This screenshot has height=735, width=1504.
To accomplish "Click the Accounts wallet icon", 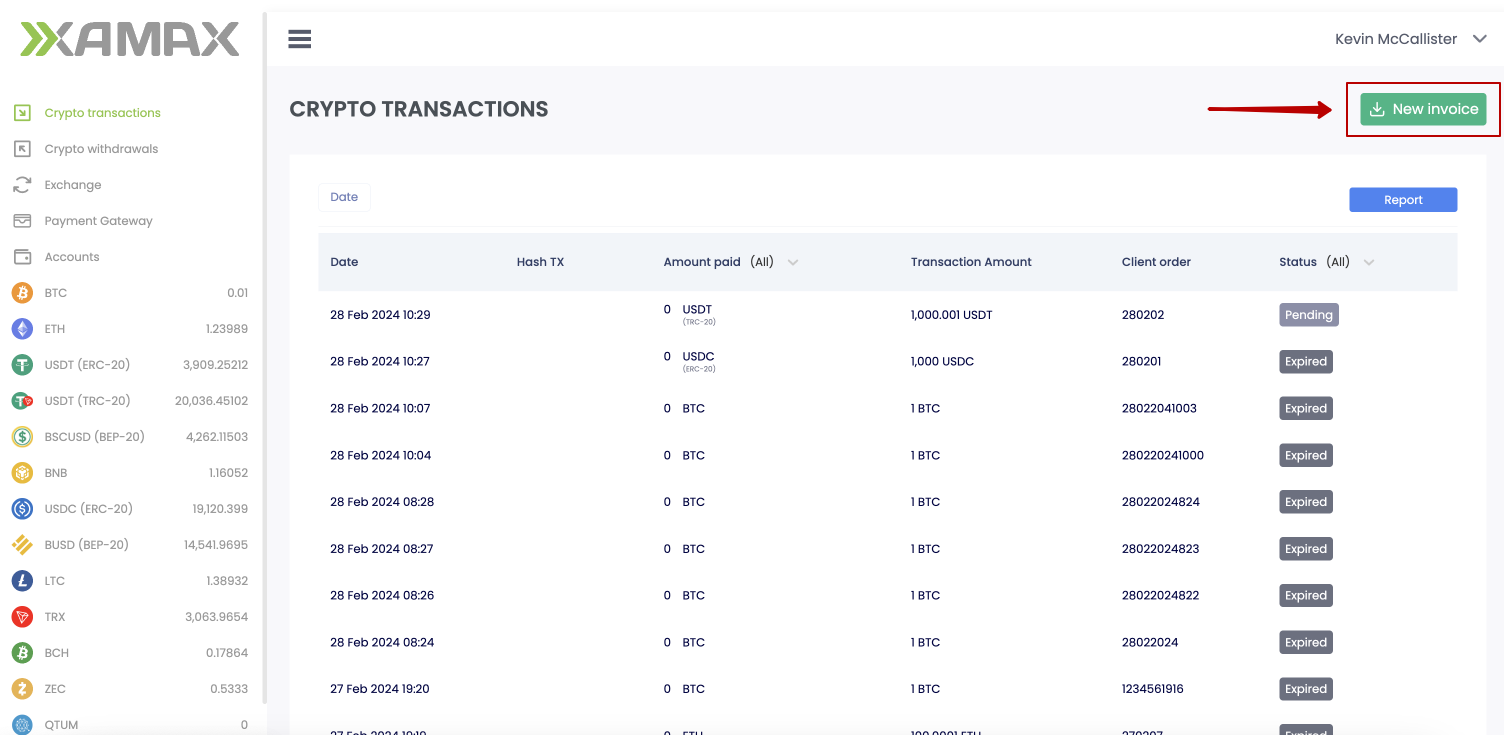I will 22,257.
